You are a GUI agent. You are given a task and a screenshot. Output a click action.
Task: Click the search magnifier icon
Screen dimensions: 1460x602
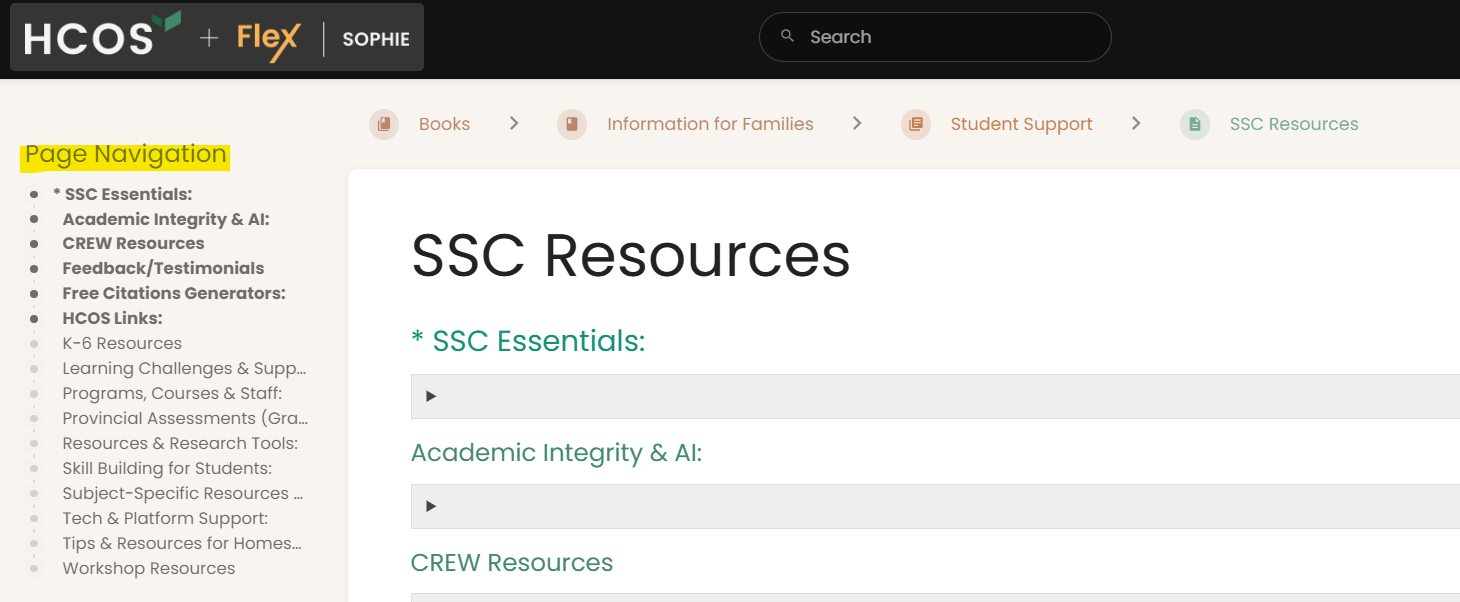pyautogui.click(x=788, y=36)
